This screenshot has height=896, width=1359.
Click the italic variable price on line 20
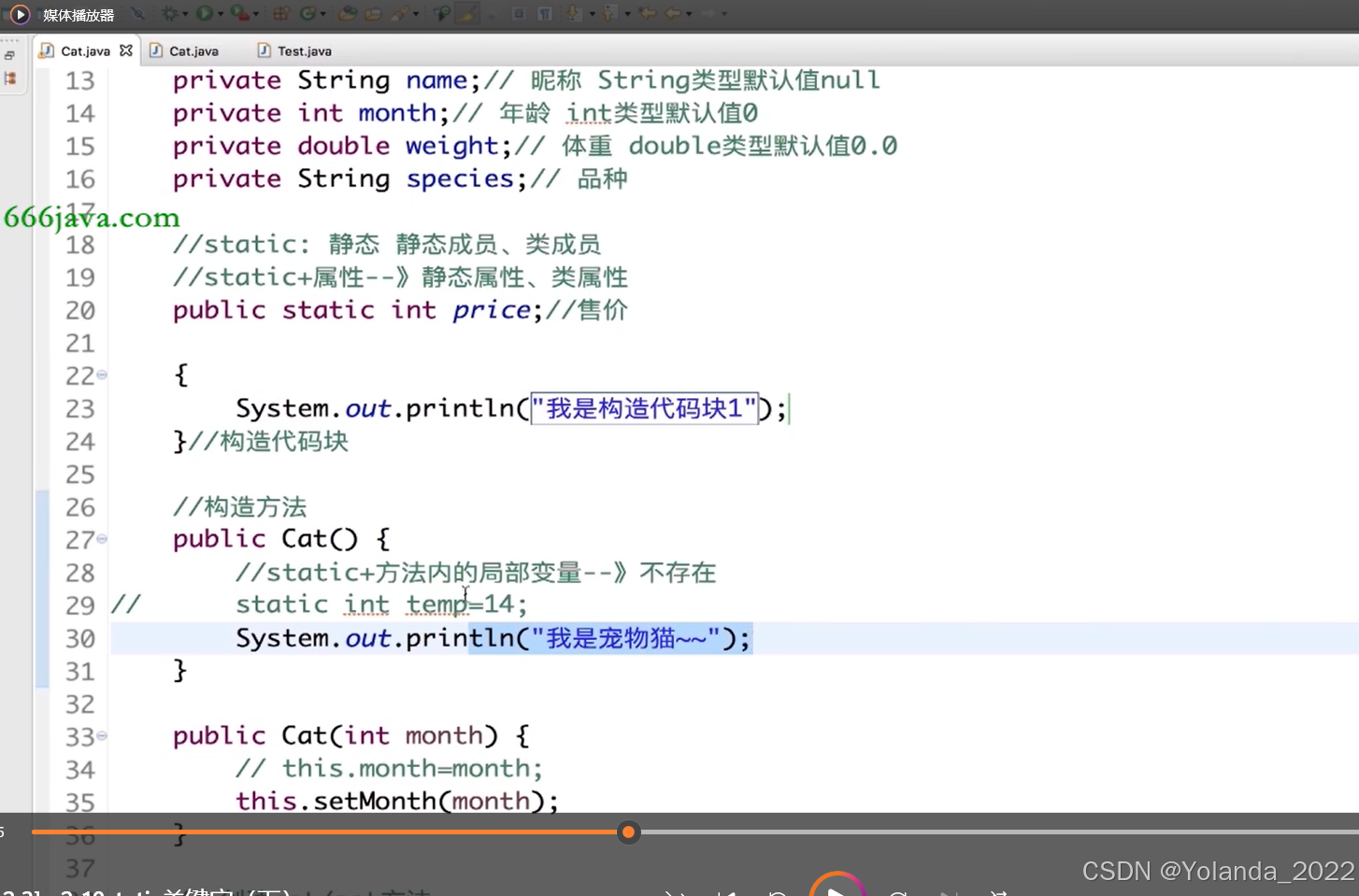492,310
